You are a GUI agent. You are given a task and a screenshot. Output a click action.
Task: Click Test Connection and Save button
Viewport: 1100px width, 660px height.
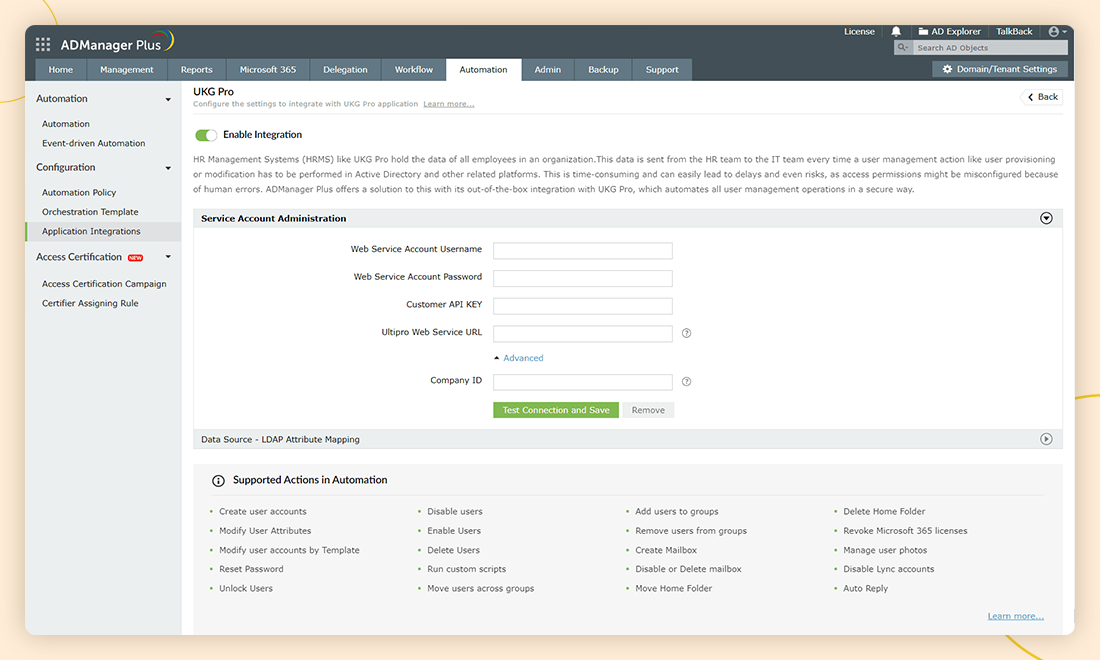click(x=555, y=410)
